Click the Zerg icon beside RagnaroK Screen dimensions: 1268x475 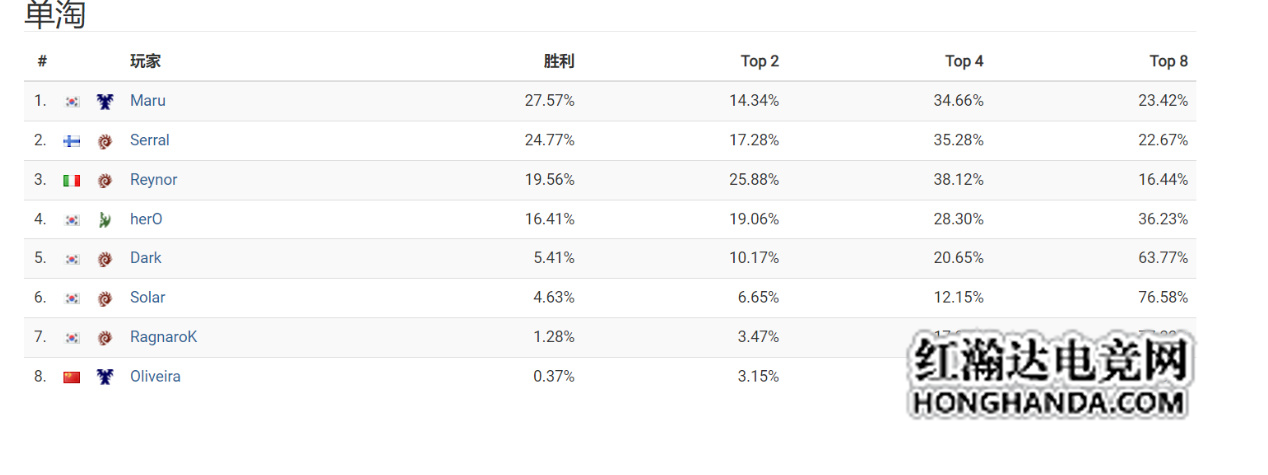[x=104, y=338]
